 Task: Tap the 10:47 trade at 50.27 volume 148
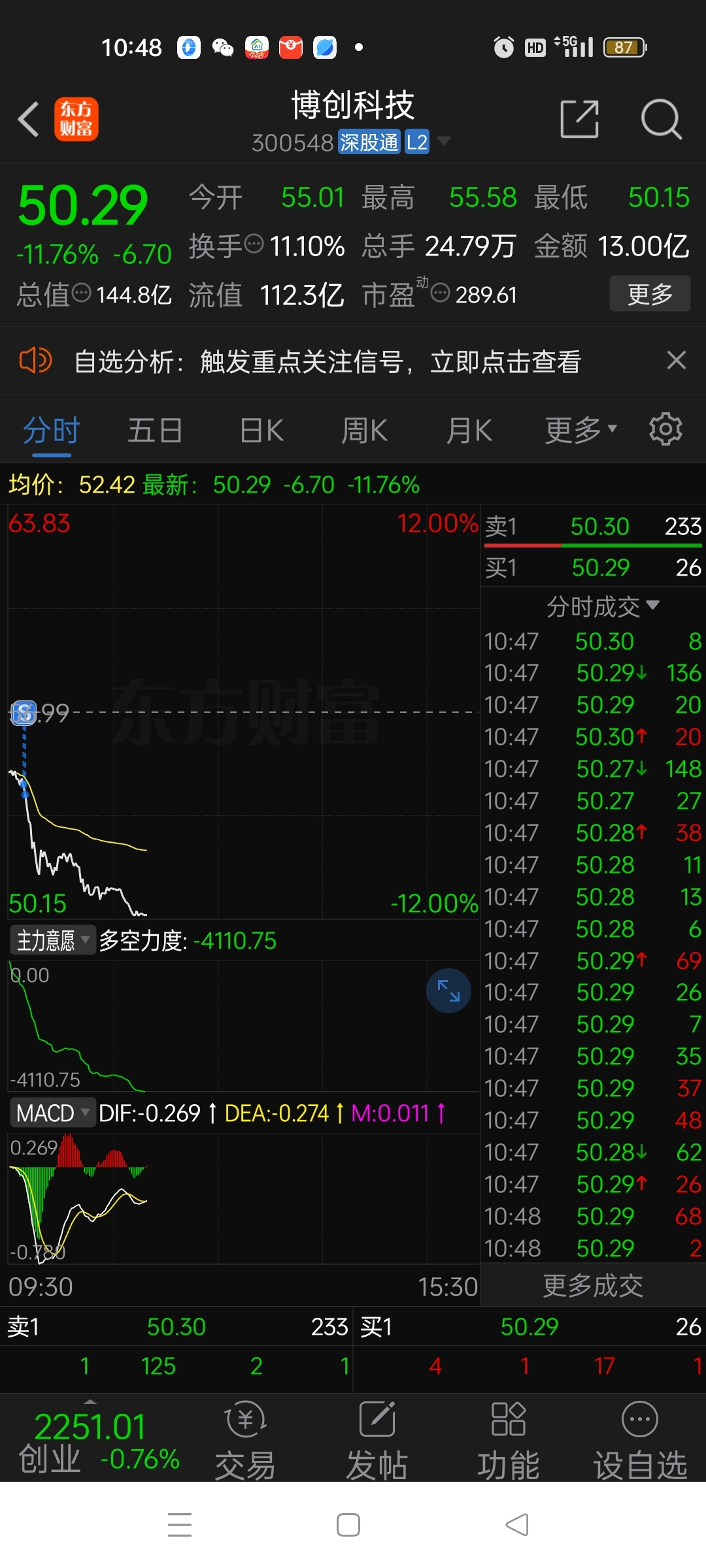click(593, 769)
